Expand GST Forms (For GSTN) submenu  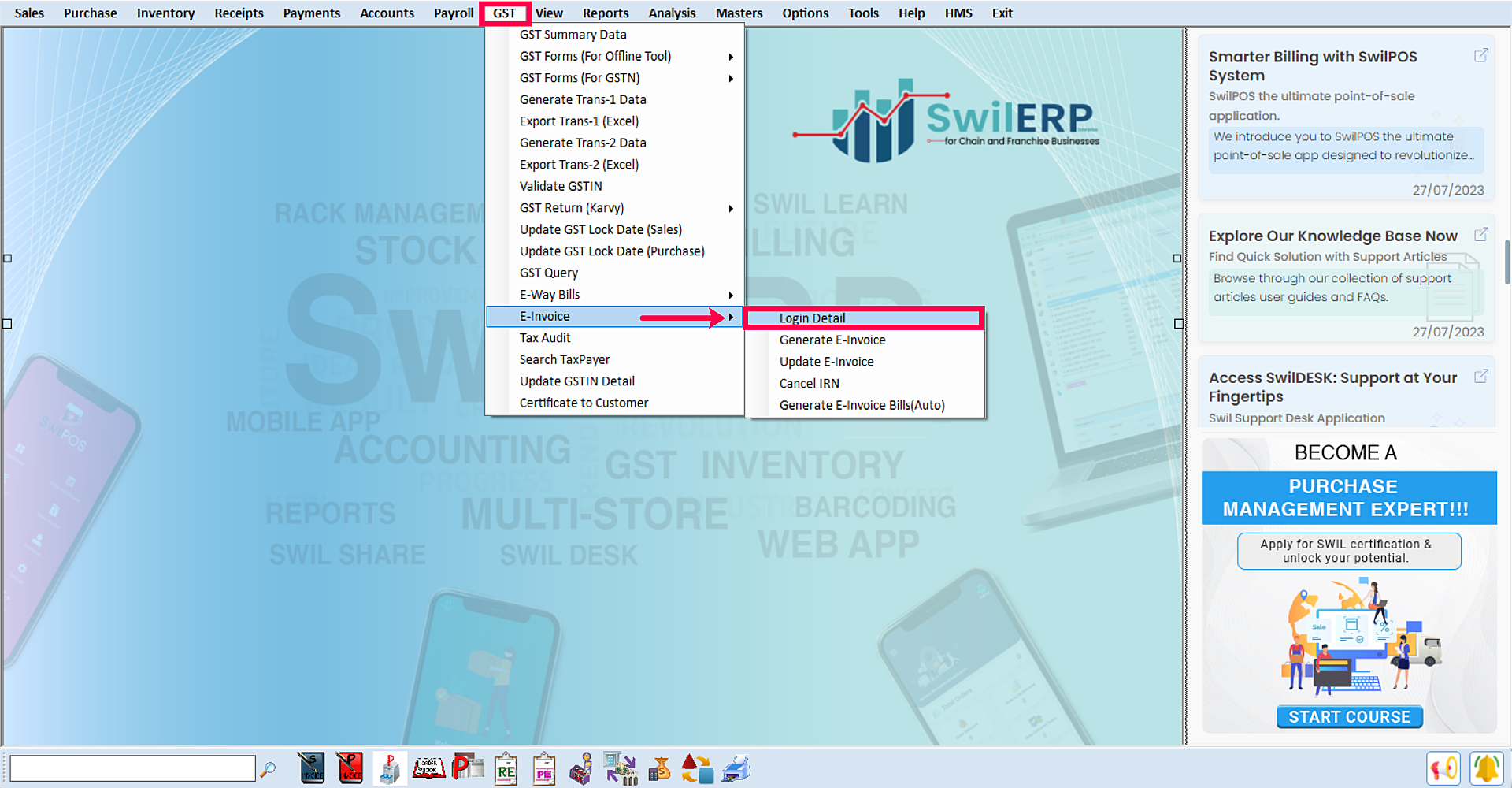click(615, 78)
